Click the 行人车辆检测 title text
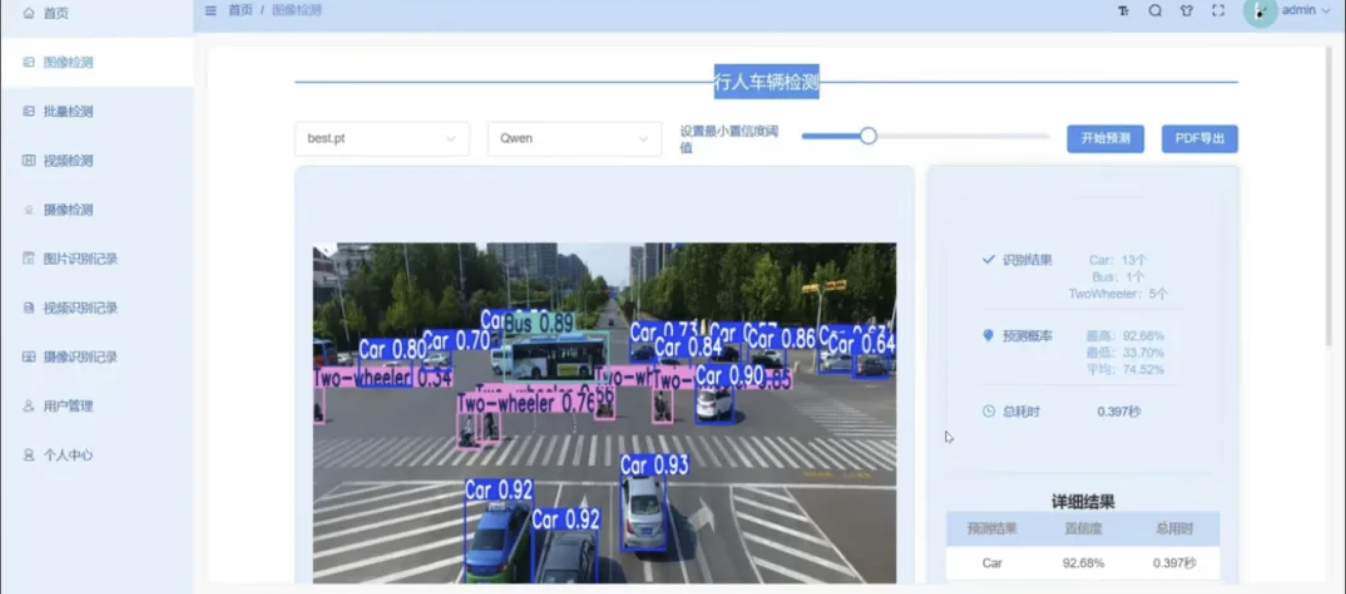The width and height of the screenshot is (1346, 594). [x=767, y=82]
